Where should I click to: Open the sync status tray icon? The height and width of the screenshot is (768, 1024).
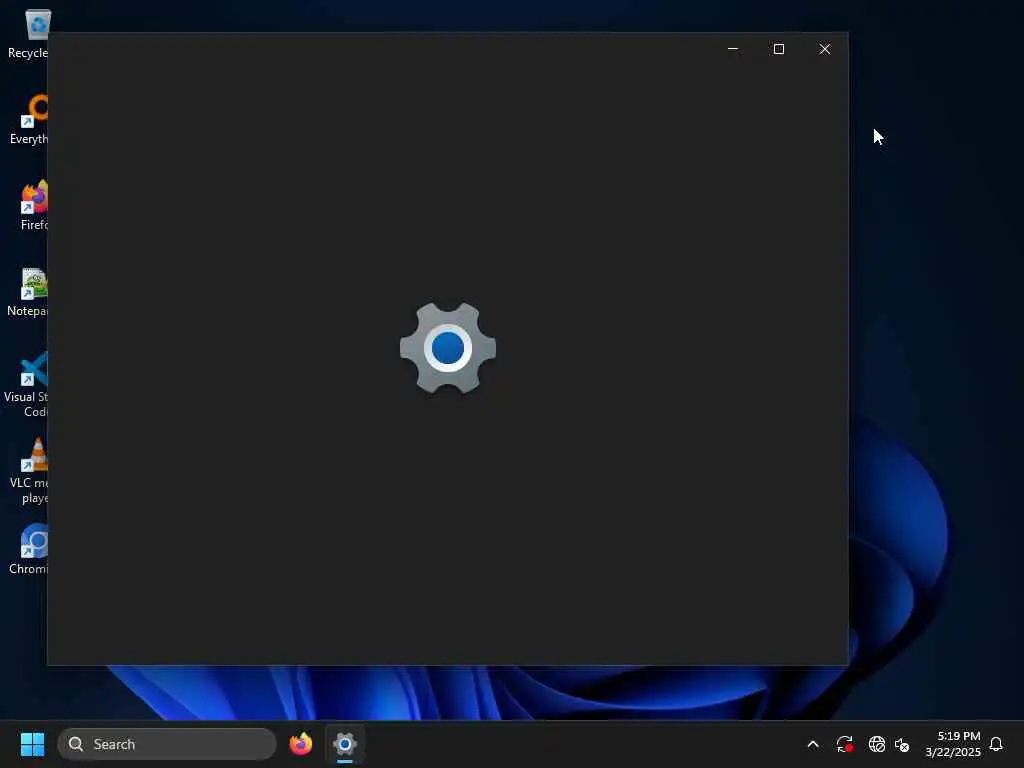[844, 744]
